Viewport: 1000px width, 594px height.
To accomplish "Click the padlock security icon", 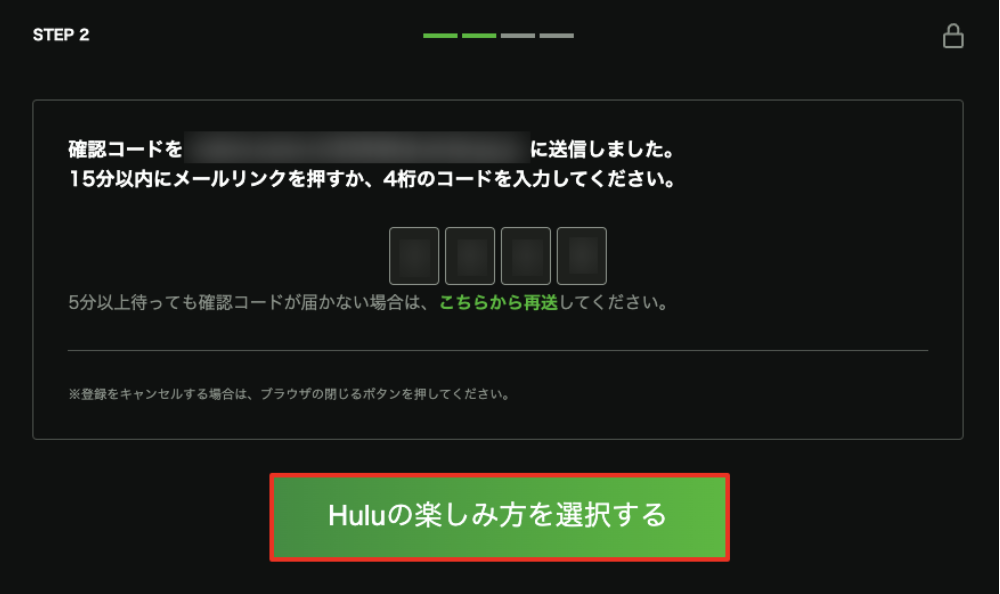I will point(953,36).
